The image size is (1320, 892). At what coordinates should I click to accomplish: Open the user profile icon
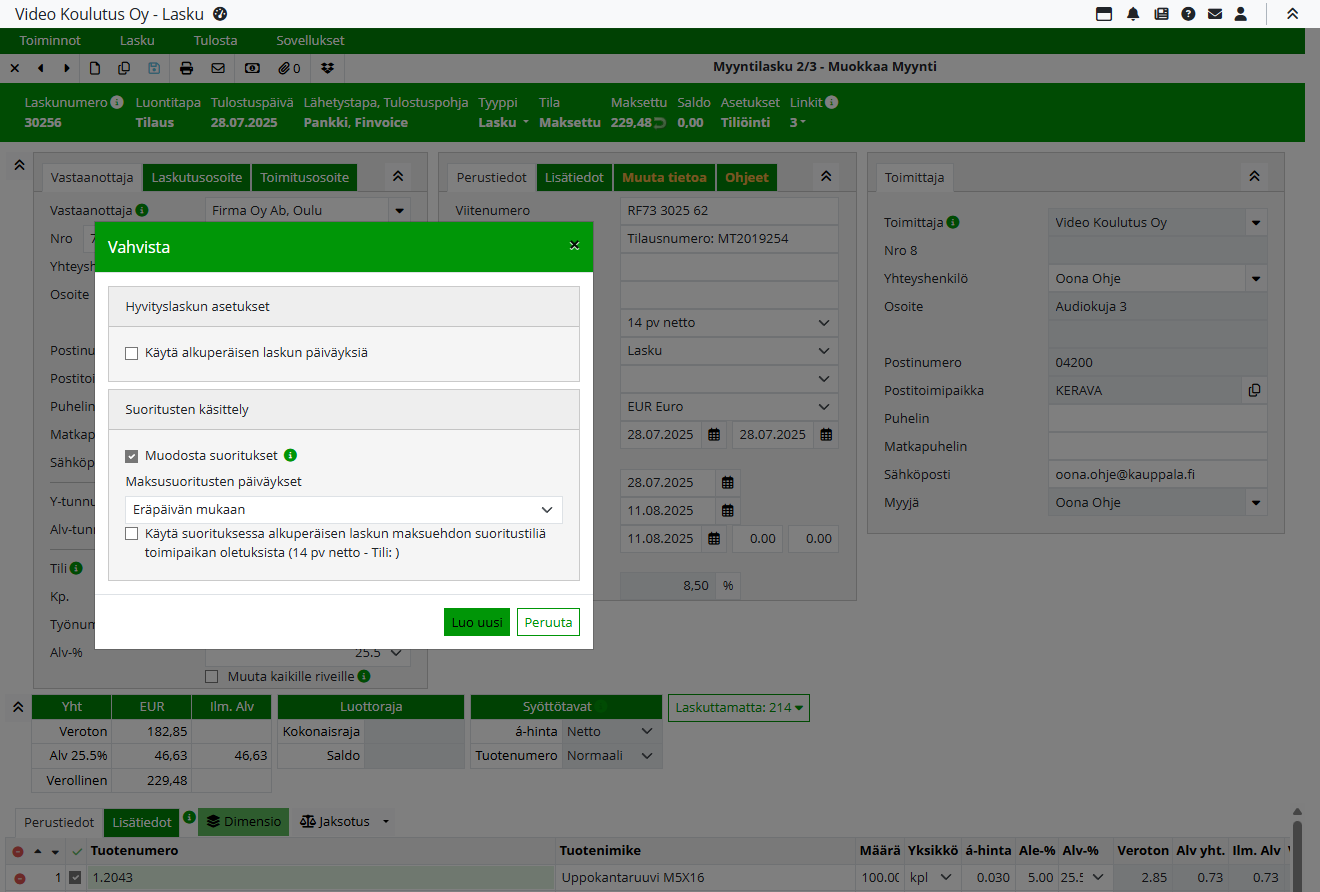pos(1241,14)
